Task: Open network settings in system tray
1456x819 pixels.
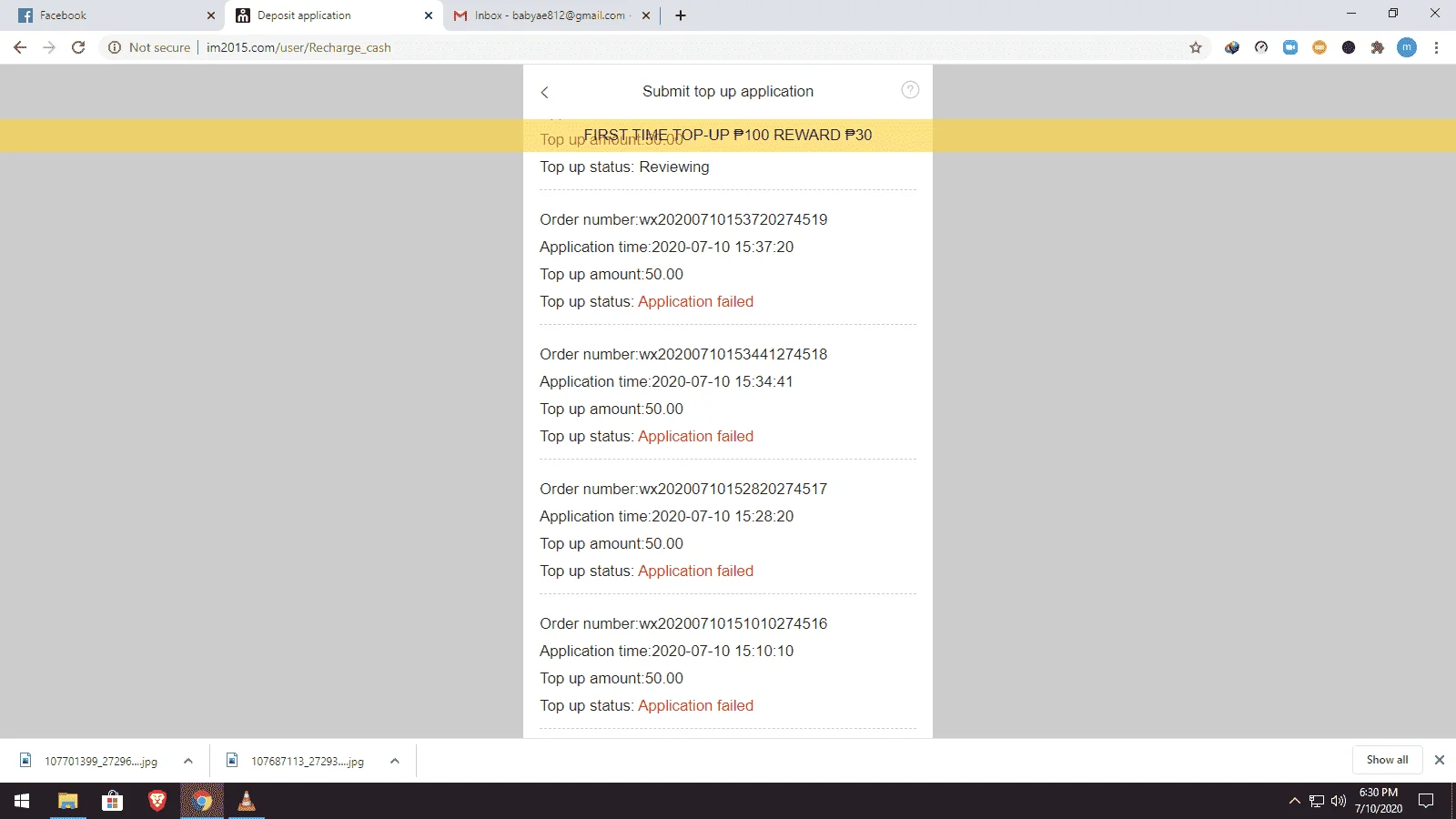Action: click(1317, 801)
